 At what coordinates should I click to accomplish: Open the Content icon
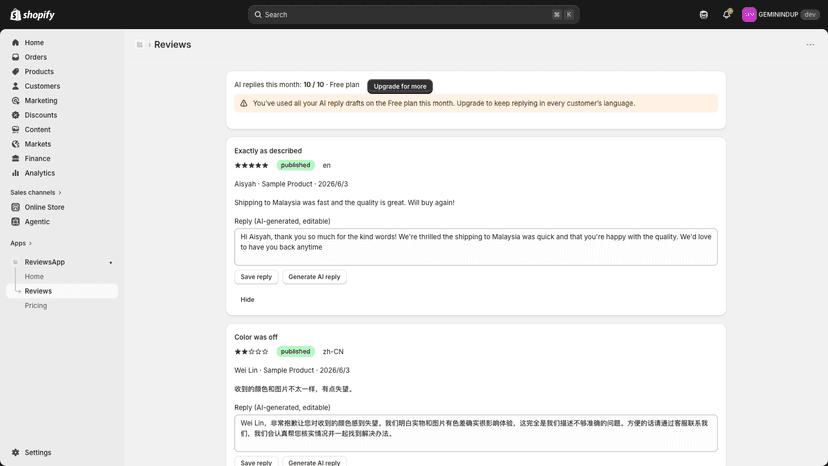(x=15, y=129)
